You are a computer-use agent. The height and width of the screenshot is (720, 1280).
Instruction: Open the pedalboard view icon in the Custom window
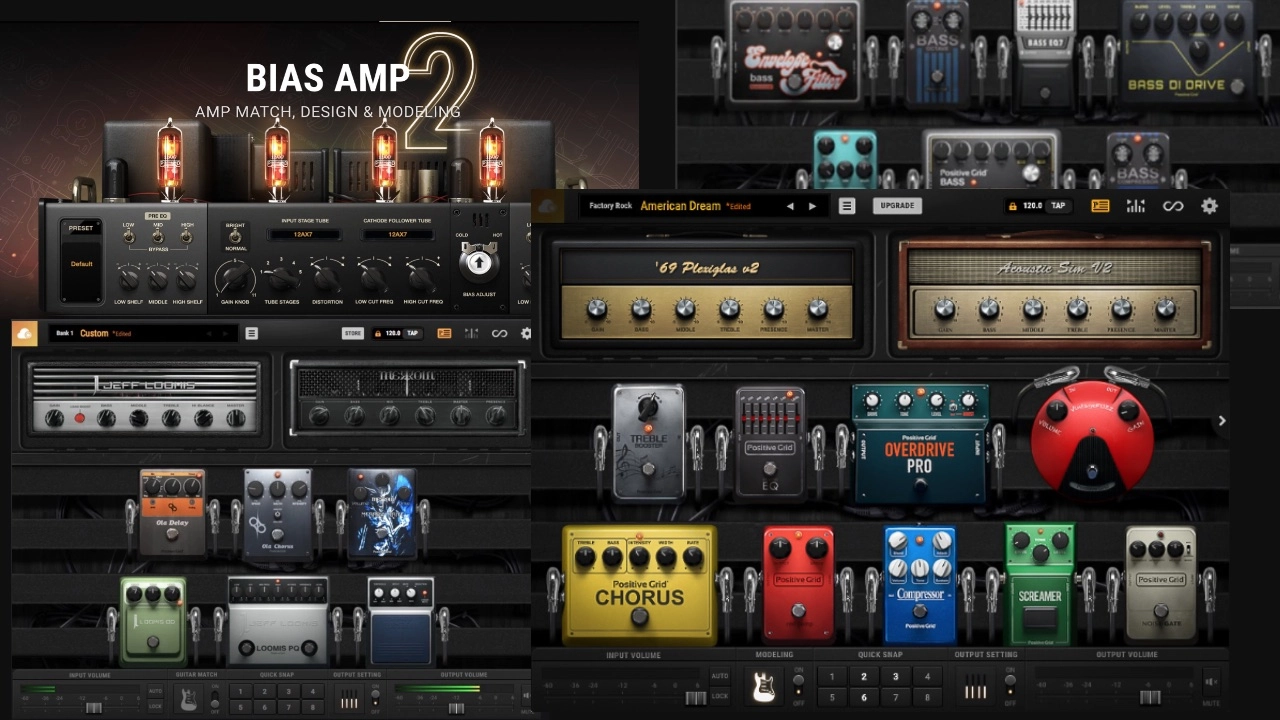coord(444,333)
